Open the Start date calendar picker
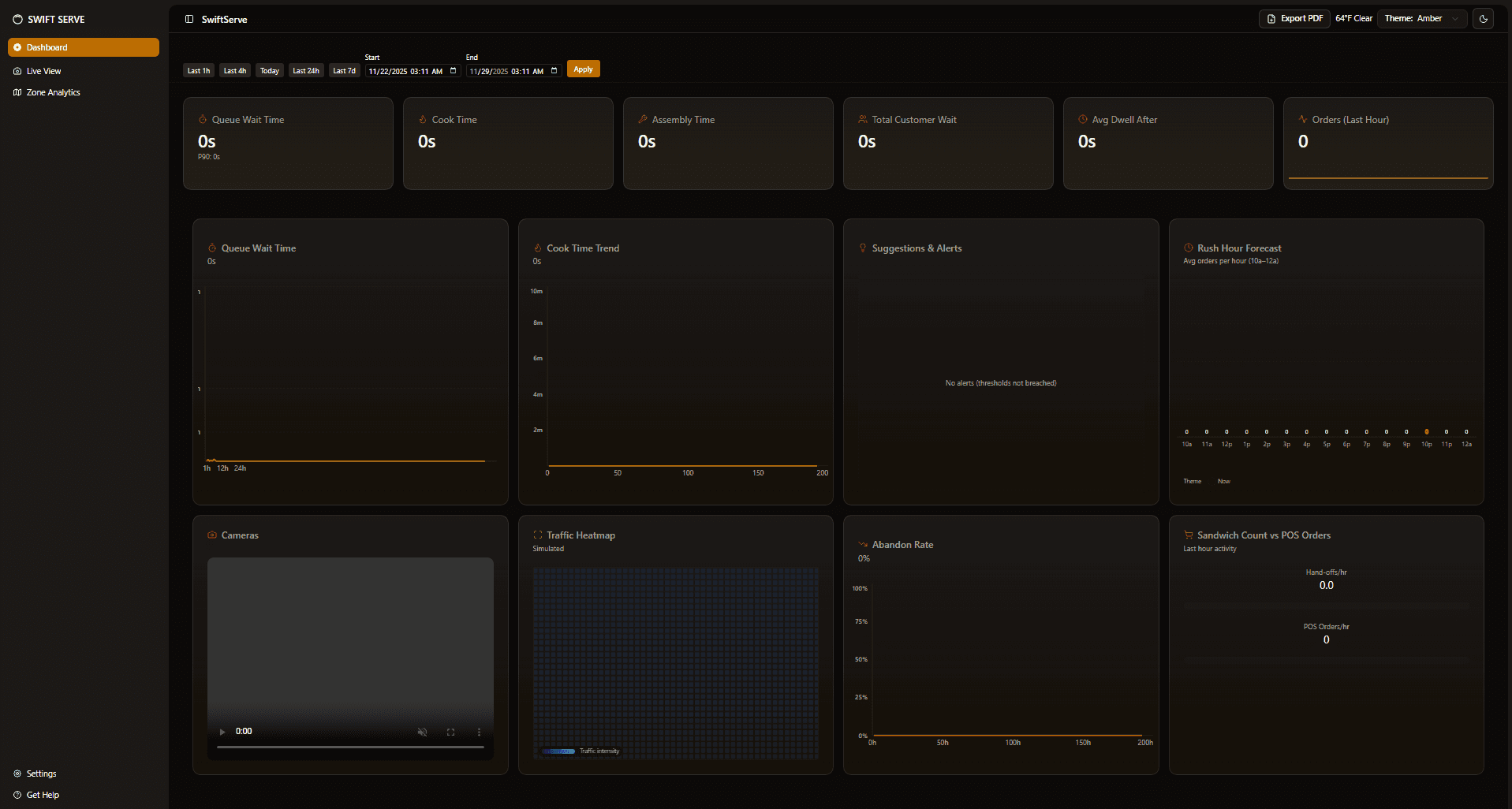The image size is (1512, 809). pyautogui.click(x=453, y=70)
